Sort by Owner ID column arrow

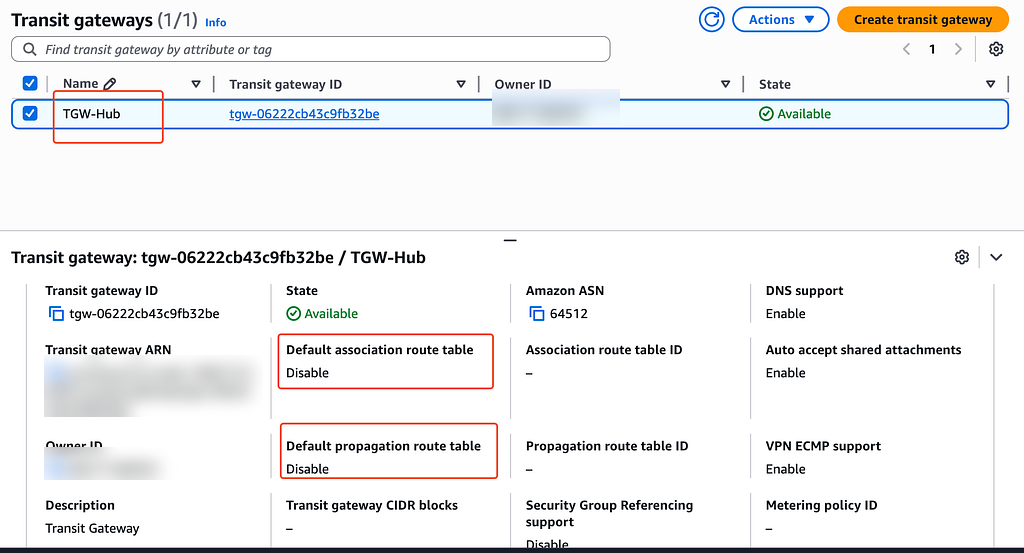(726, 84)
